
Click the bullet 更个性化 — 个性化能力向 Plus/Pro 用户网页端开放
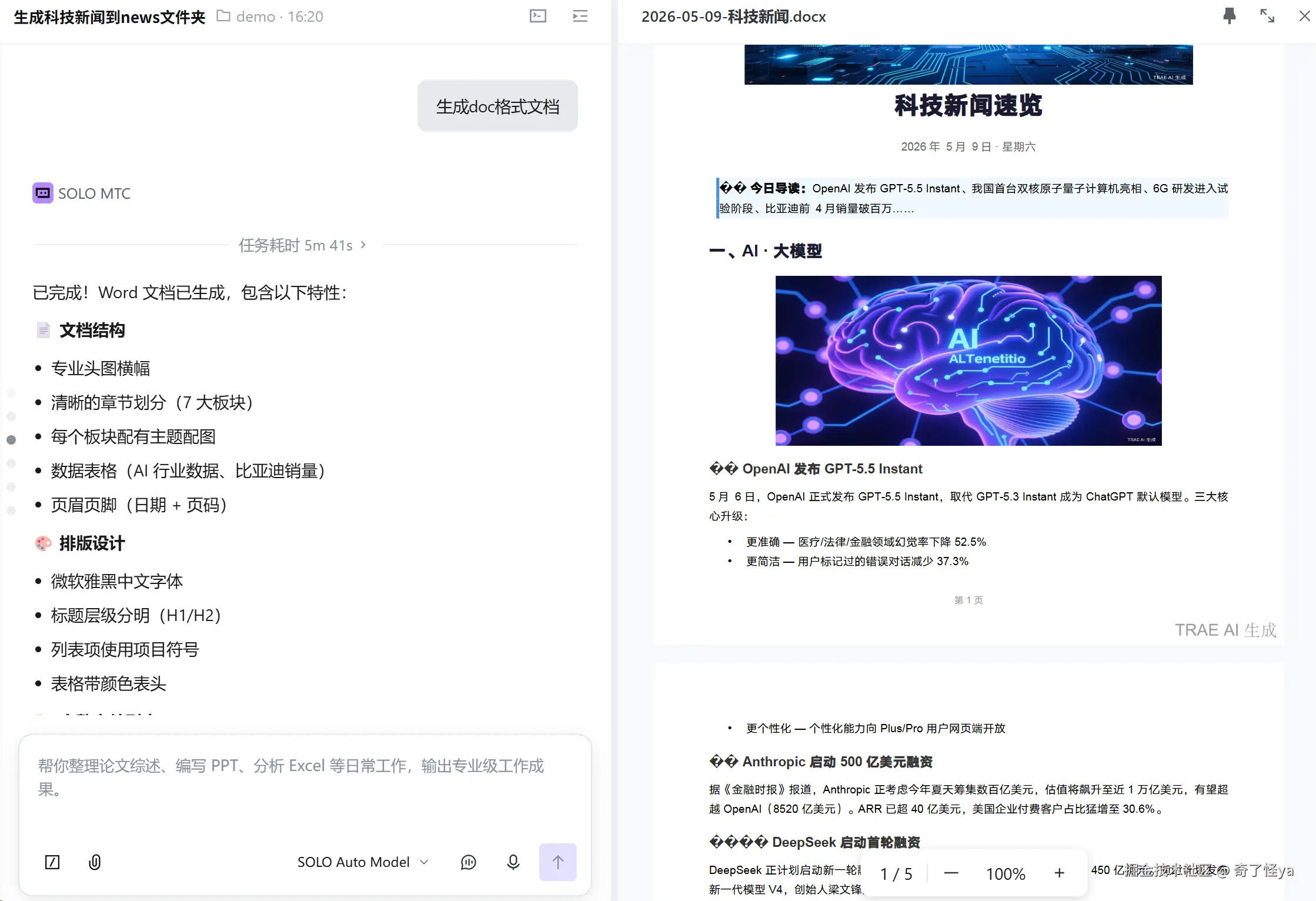coord(876,728)
